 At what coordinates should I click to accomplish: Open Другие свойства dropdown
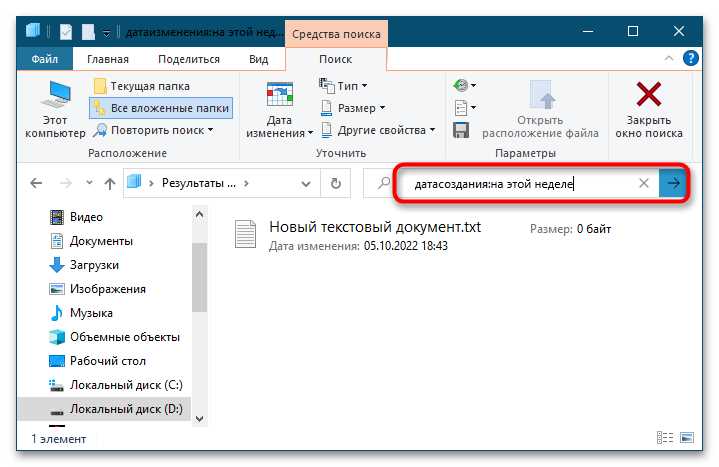coord(378,130)
